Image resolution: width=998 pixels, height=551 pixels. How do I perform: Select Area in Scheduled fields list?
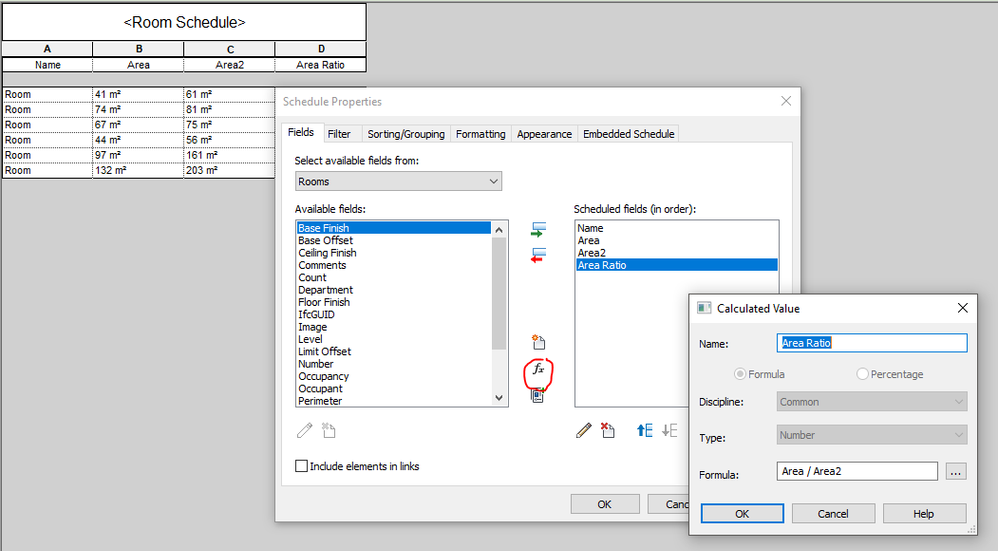coord(677,241)
